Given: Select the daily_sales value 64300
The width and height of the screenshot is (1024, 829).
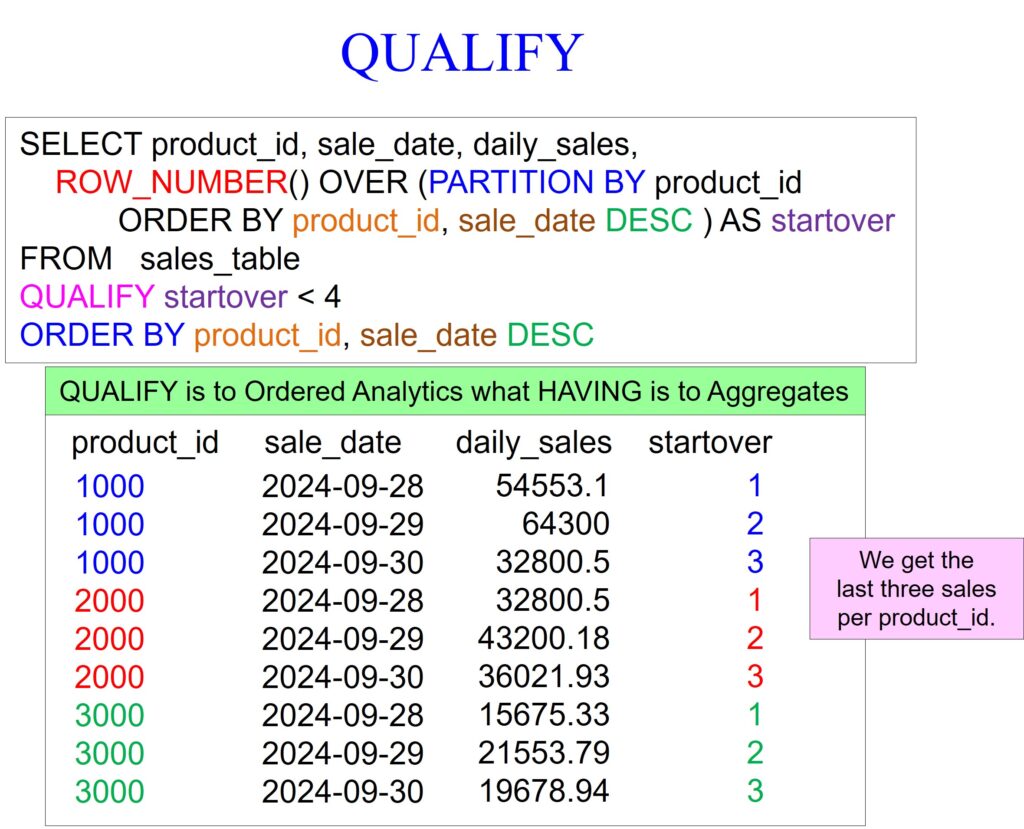Looking at the screenshot, I should (x=565, y=524).
